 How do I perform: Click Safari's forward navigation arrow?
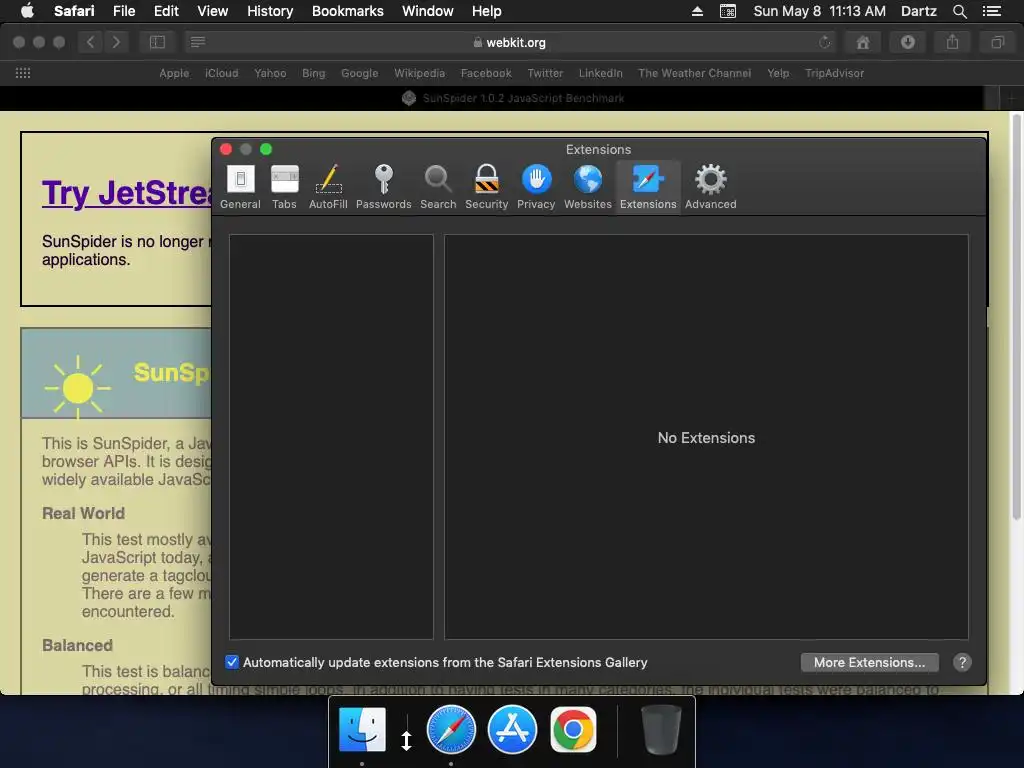pos(116,42)
